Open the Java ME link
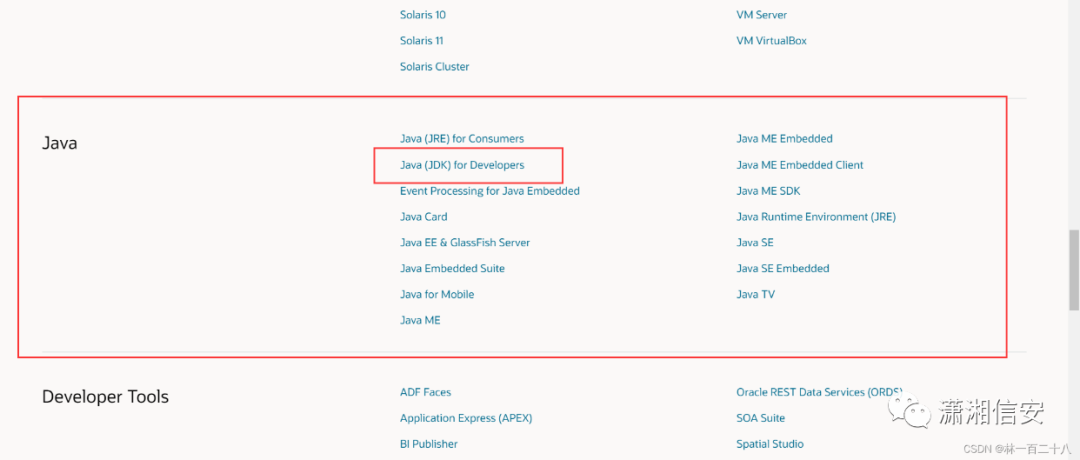The height and width of the screenshot is (460, 1080). coord(420,320)
